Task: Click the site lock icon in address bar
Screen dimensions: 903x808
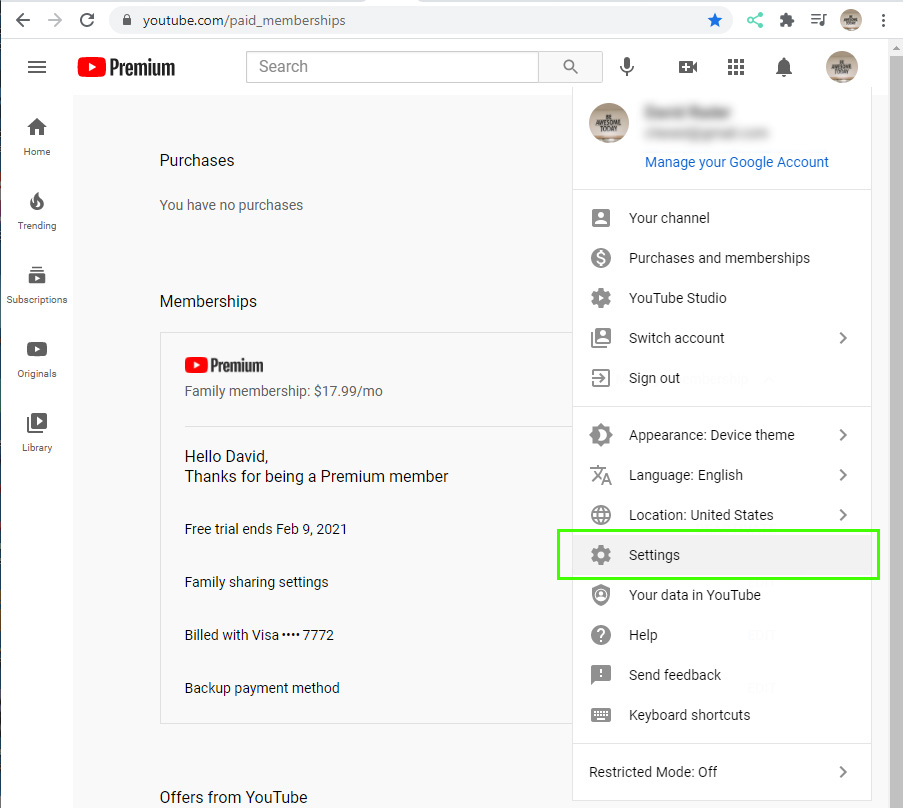Action: point(127,21)
